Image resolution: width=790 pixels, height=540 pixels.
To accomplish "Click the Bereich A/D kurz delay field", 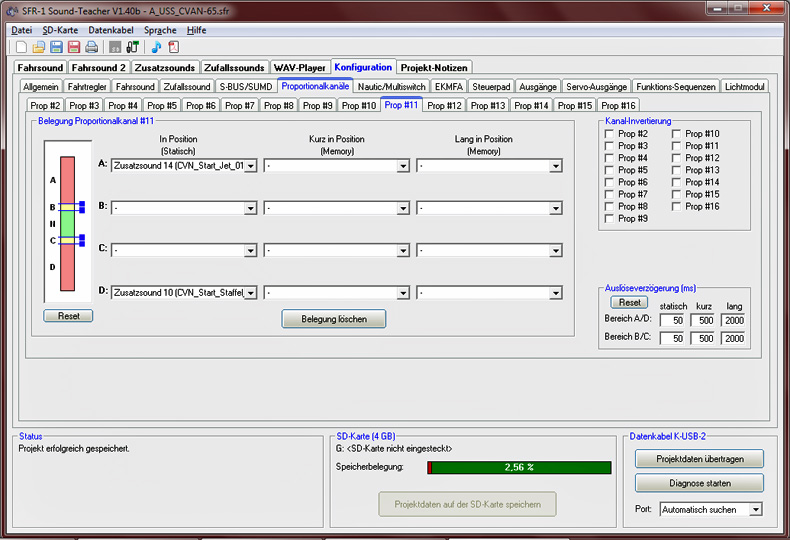I will pyautogui.click(x=702, y=320).
